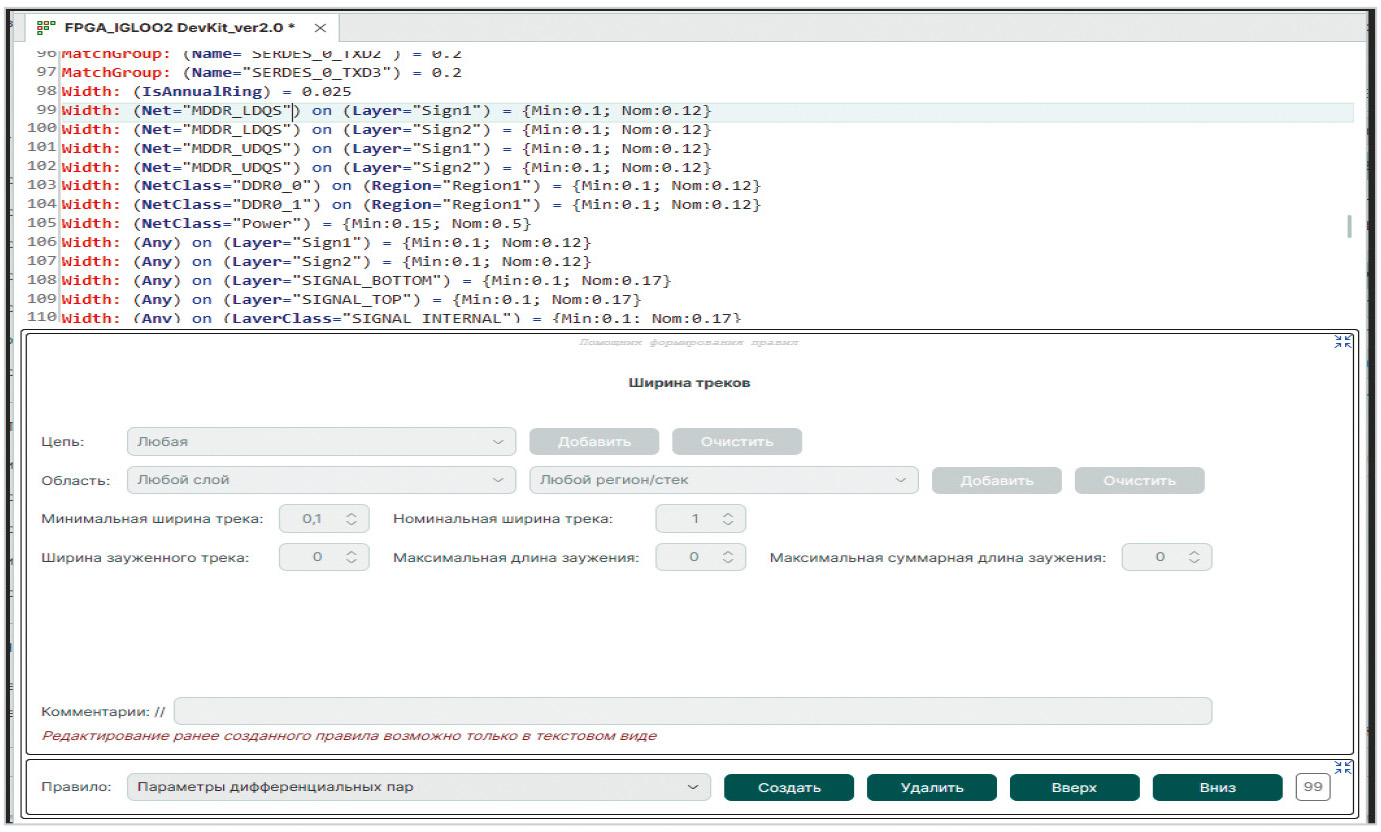Click line 109 SIGNAL_TOP layer rule
Image resolution: width=1381 pixels, height=832 pixels.
pyautogui.click(x=351, y=299)
